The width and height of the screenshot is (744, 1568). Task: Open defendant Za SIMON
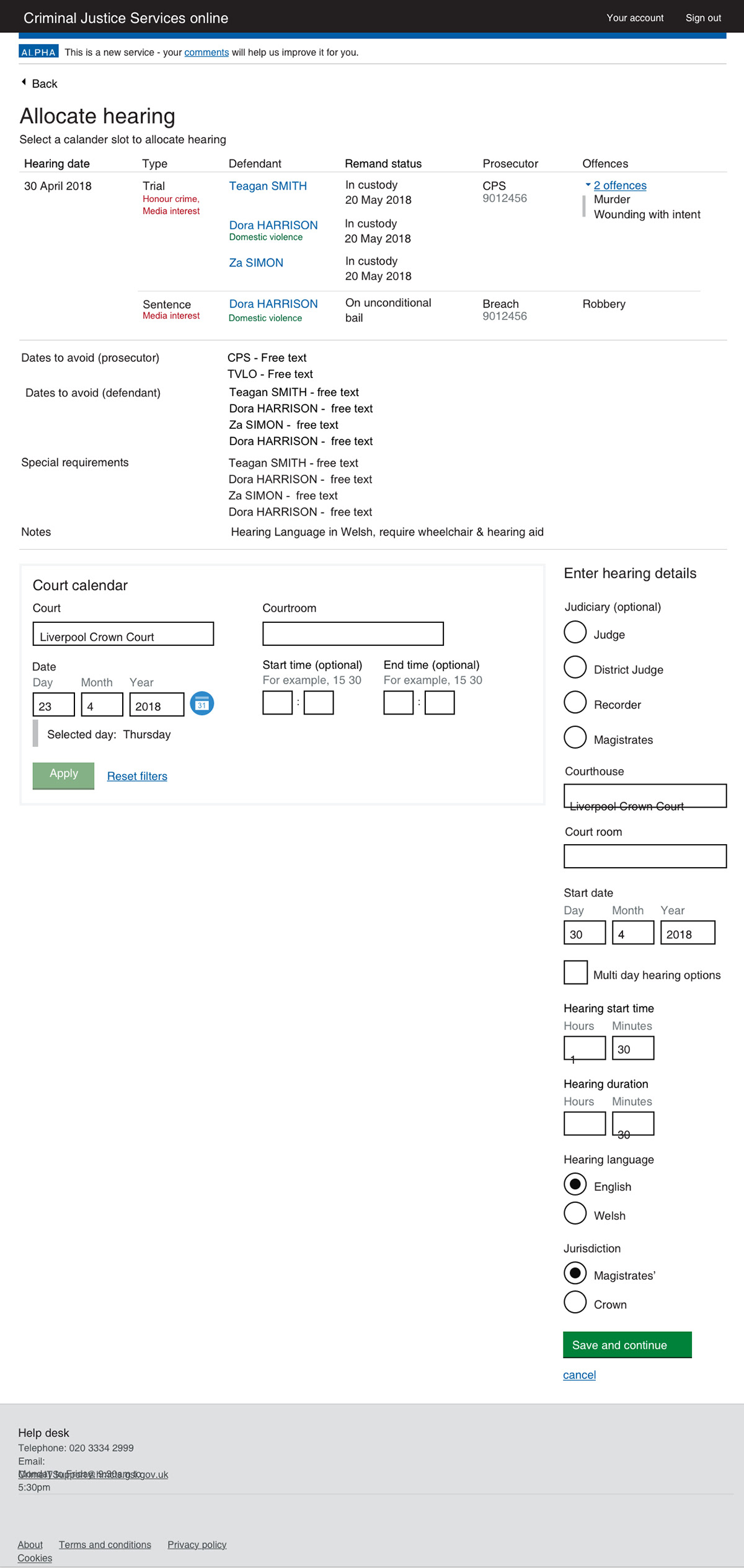256,263
